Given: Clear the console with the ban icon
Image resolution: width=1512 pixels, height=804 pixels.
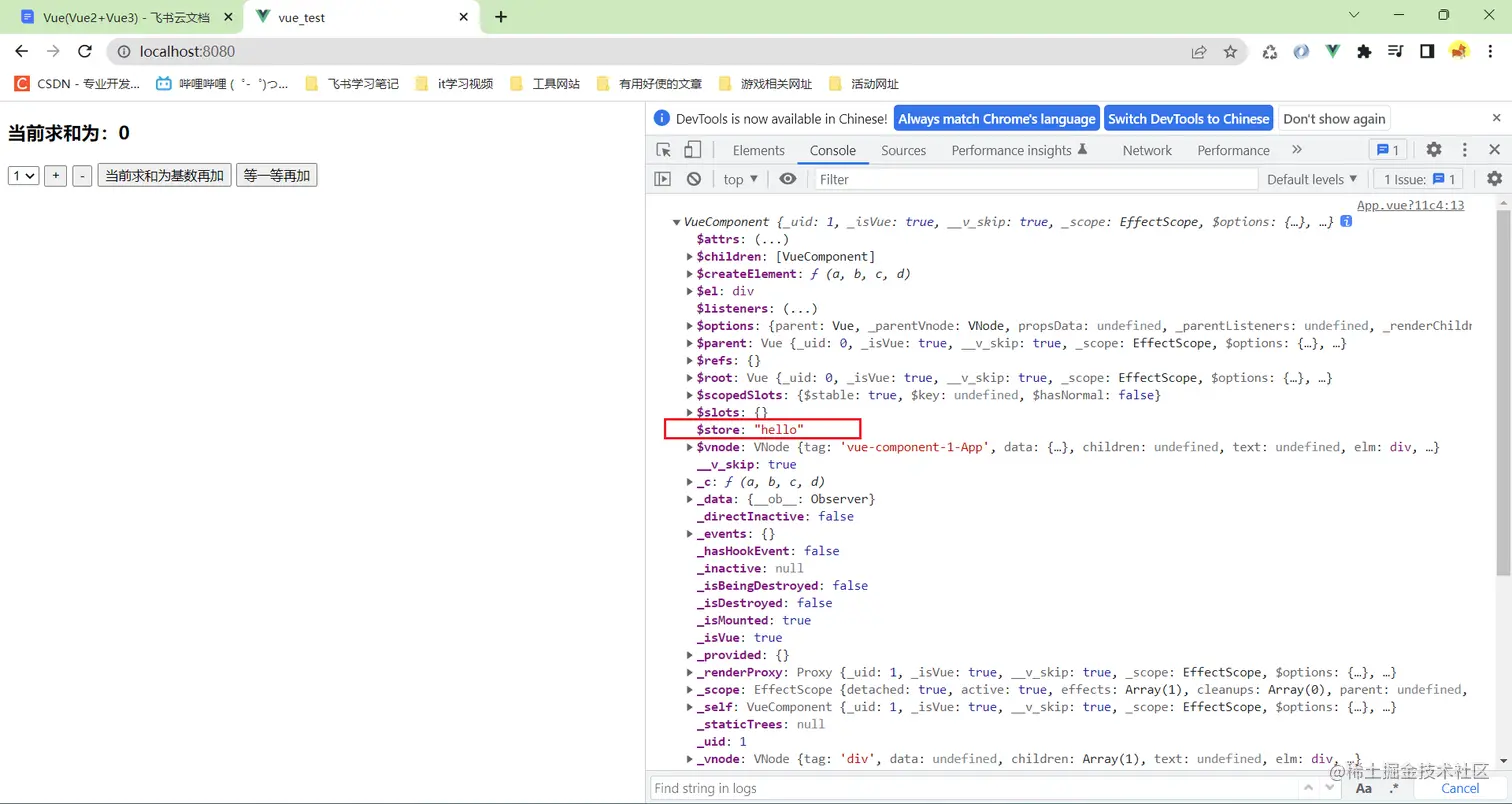Looking at the screenshot, I should [694, 179].
